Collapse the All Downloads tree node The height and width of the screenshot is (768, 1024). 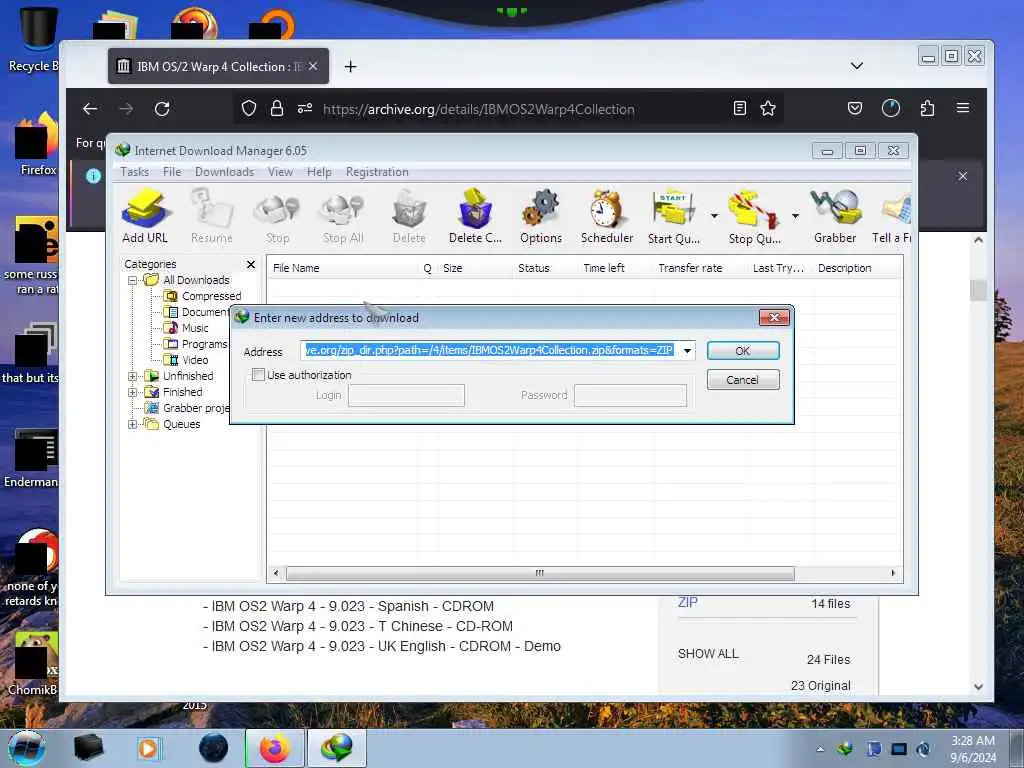(133, 280)
